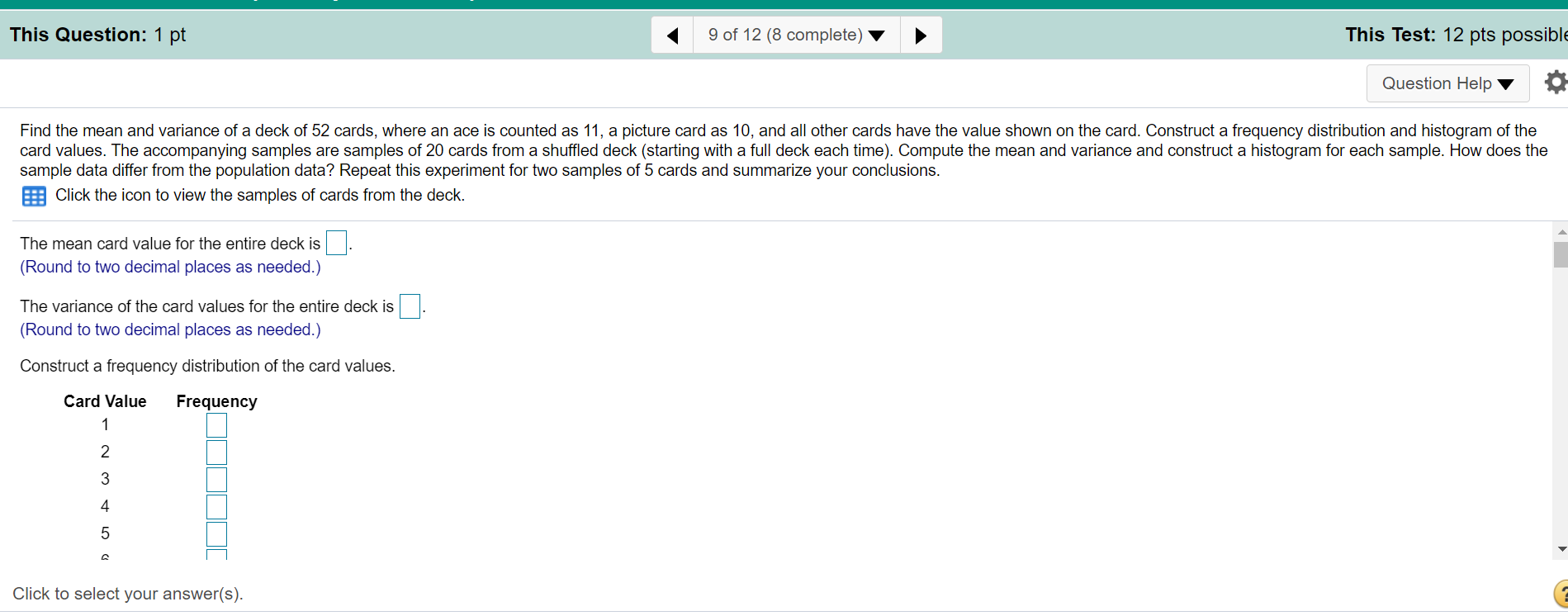This screenshot has width=1568, height=616.
Task: Open 'Click the icon to view the samples' link
Action: 260,195
